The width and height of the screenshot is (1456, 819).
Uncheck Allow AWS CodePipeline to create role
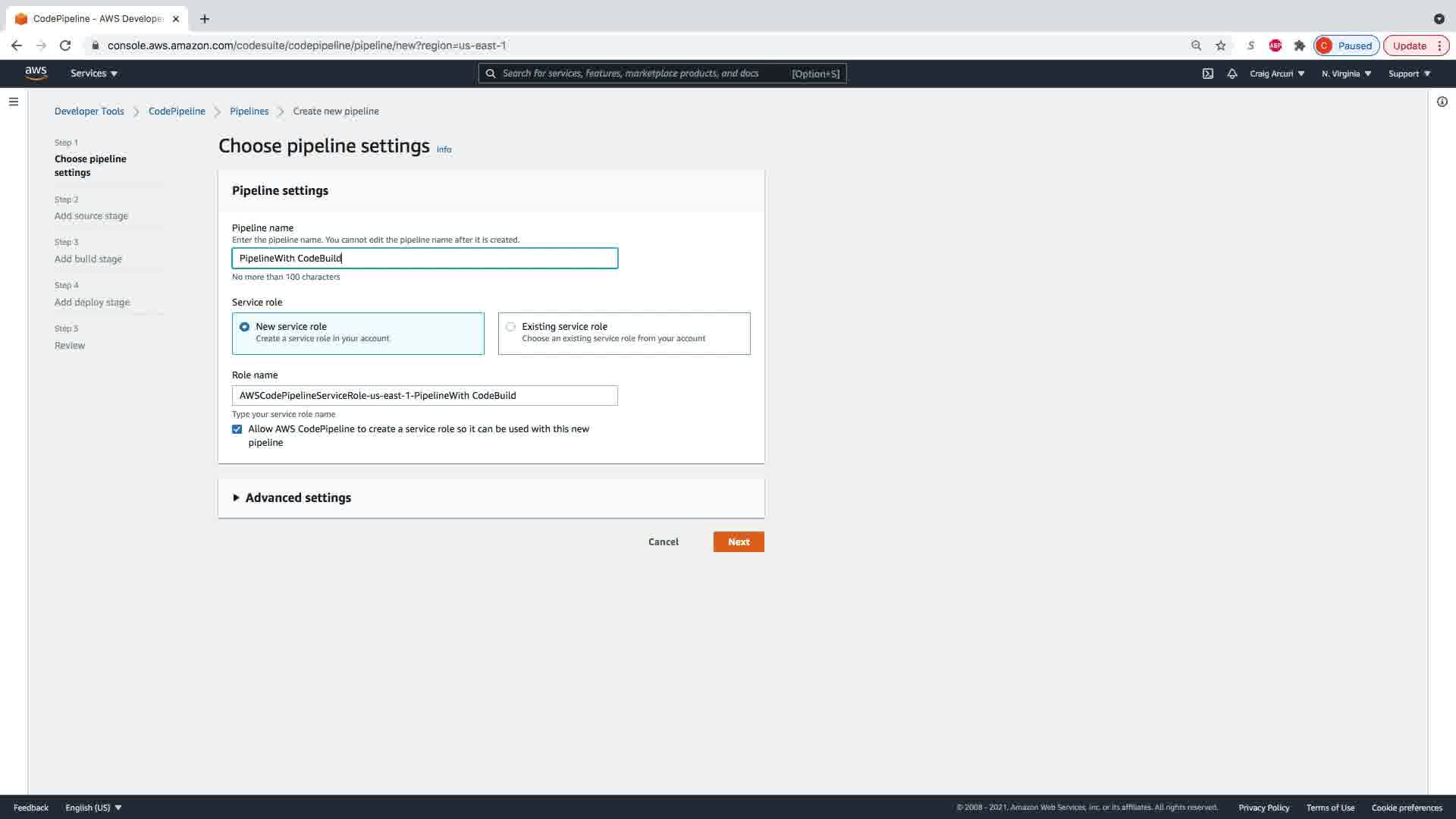(x=237, y=429)
